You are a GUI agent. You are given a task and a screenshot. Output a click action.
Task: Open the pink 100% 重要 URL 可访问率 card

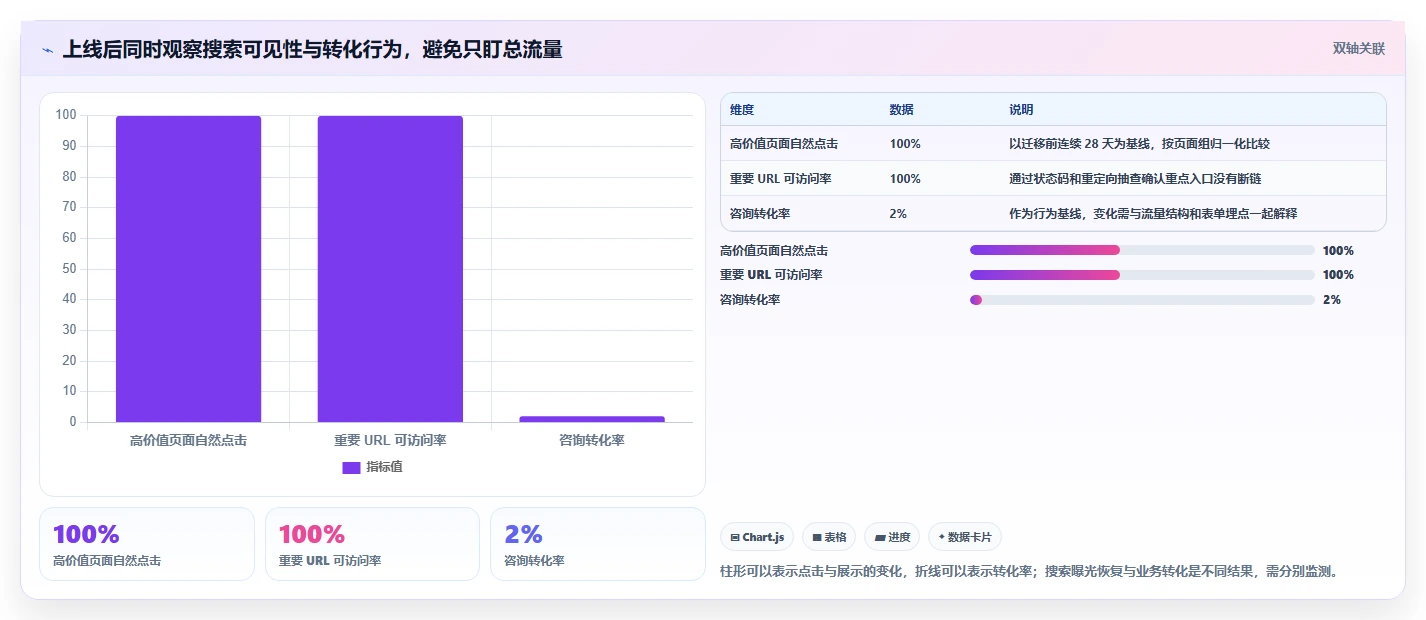point(372,544)
